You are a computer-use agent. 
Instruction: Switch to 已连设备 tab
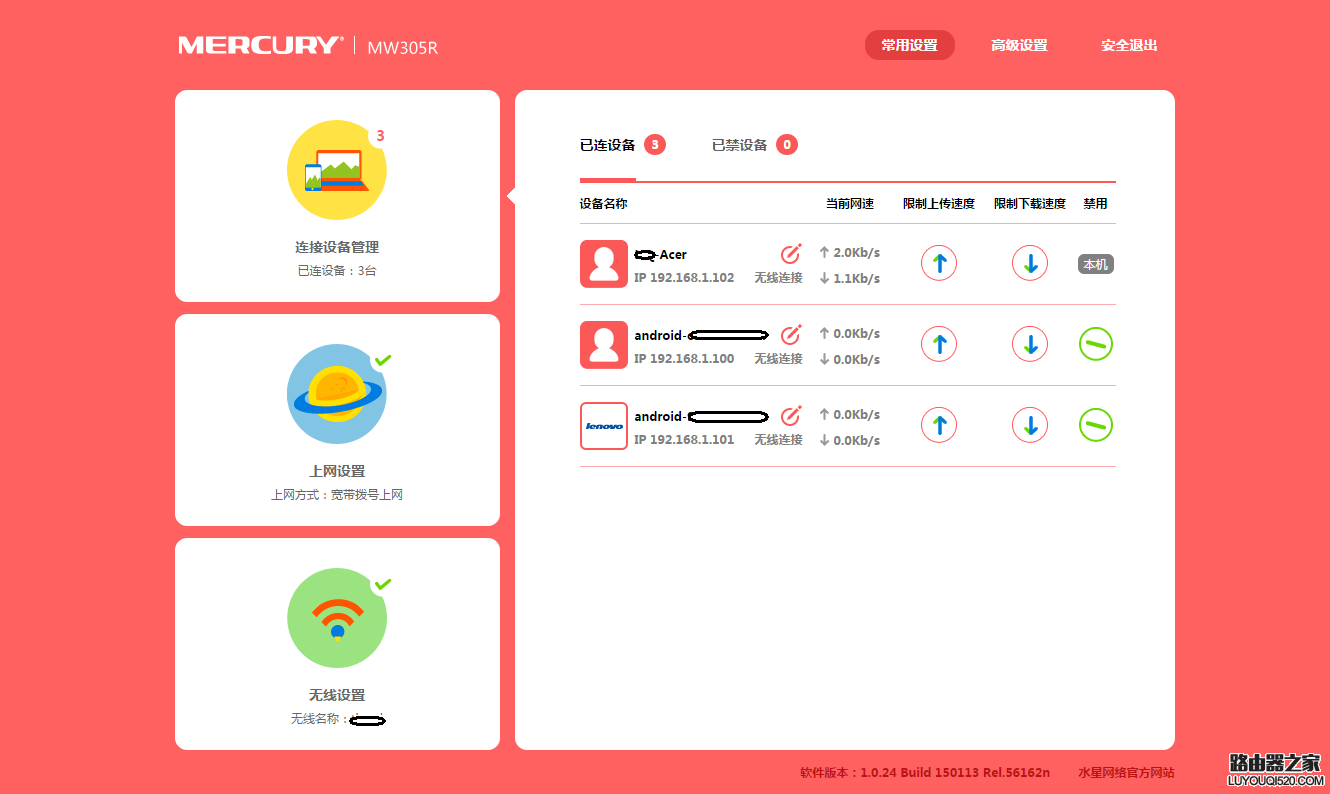(x=607, y=145)
